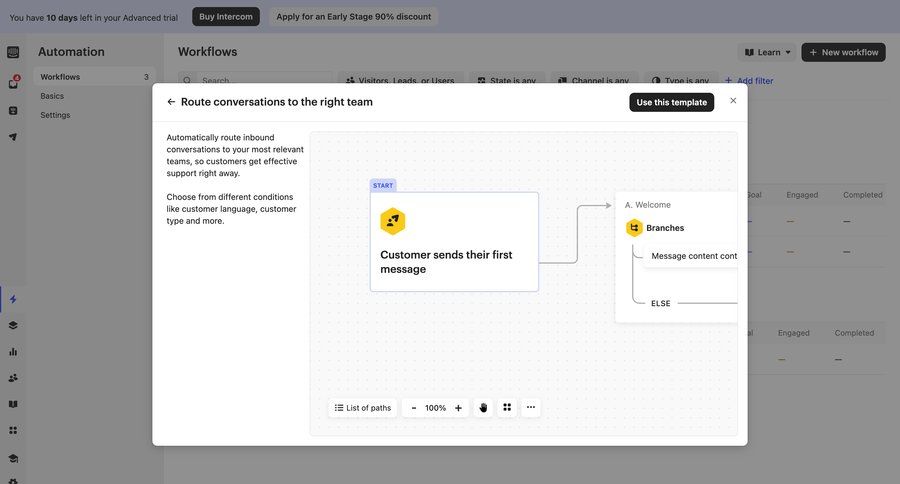
Task: Open Contacts people icon in left rail
Action: [x=13, y=378]
